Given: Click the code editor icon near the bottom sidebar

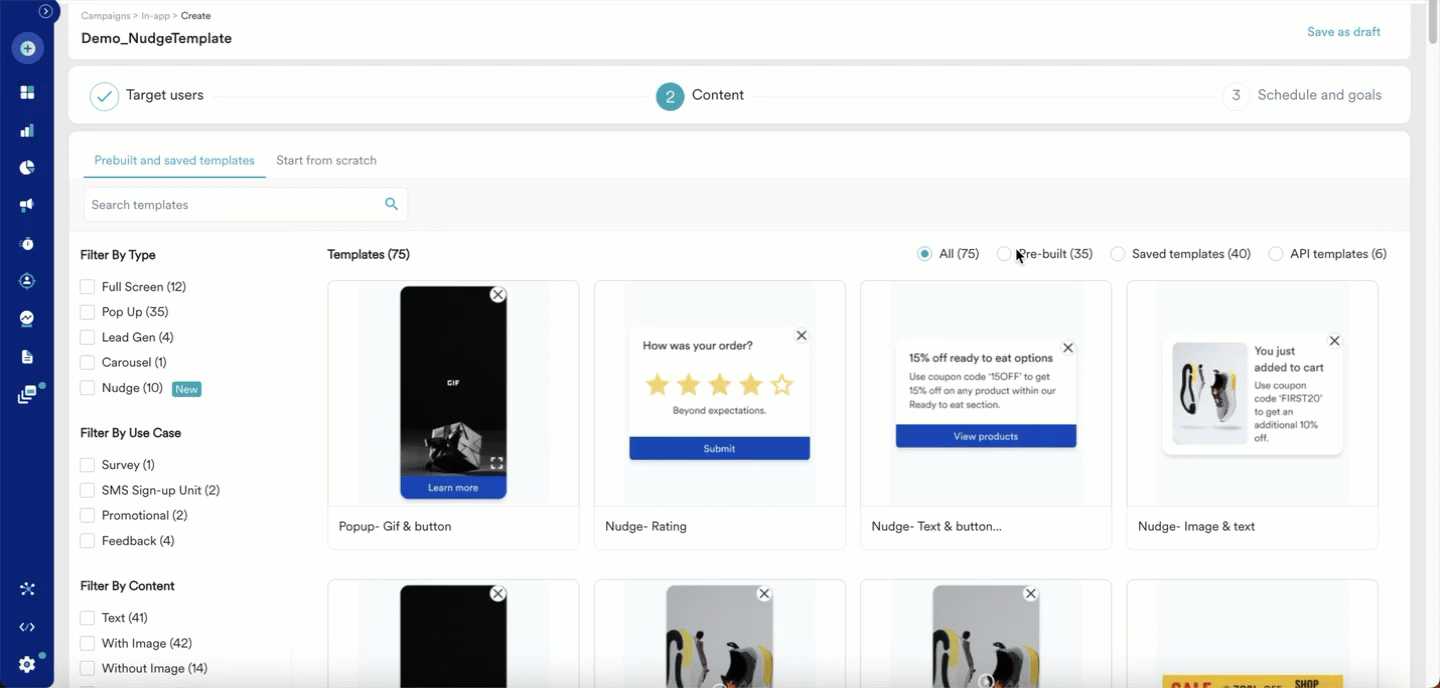Looking at the screenshot, I should click(x=27, y=626).
